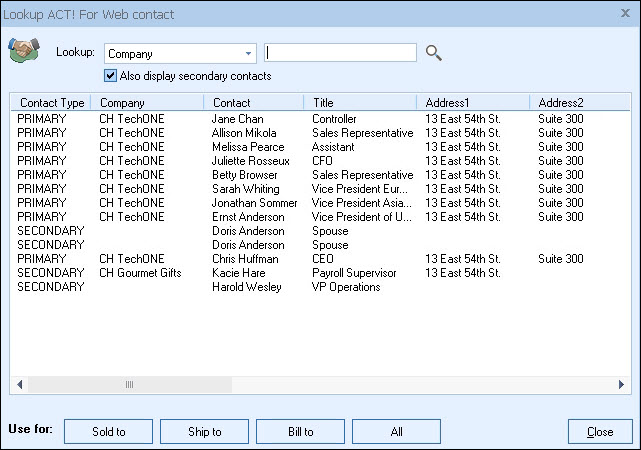Image resolution: width=641 pixels, height=450 pixels.
Task: Click the magnifying glass search icon
Action: 433,53
